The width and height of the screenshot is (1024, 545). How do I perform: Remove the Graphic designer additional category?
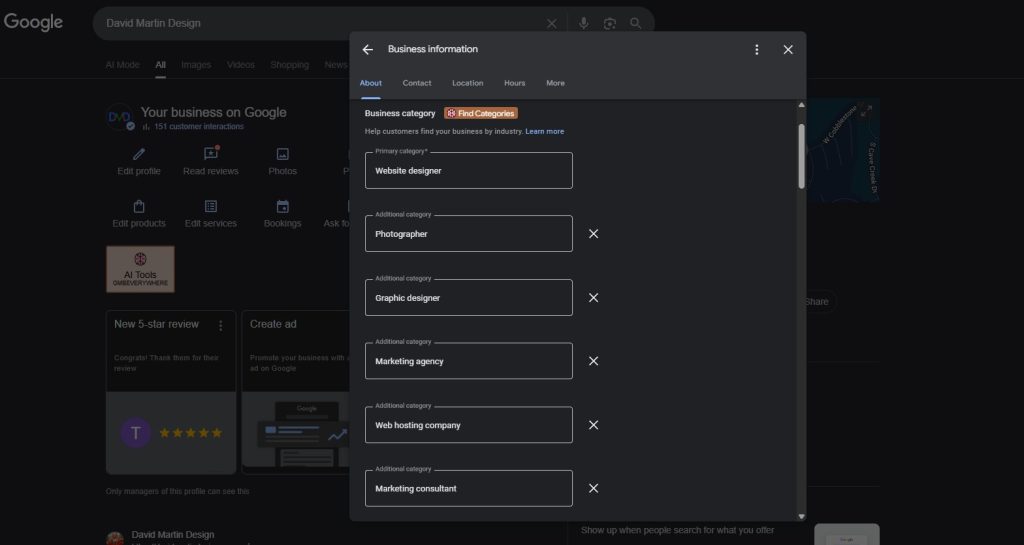(593, 298)
